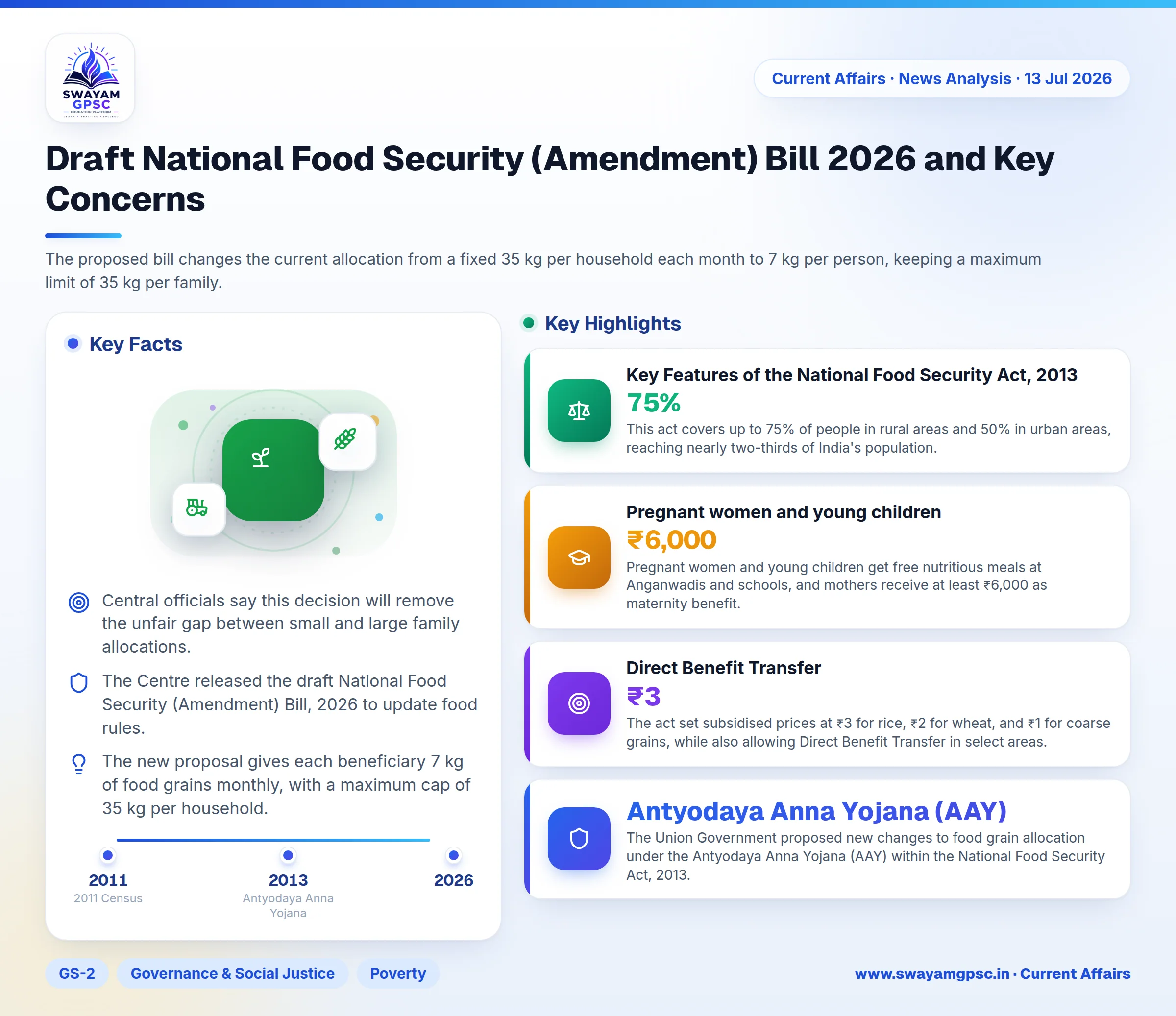Click the wheat grain icon tile
Viewport: 1176px width, 1016px height.
pyautogui.click(x=347, y=441)
